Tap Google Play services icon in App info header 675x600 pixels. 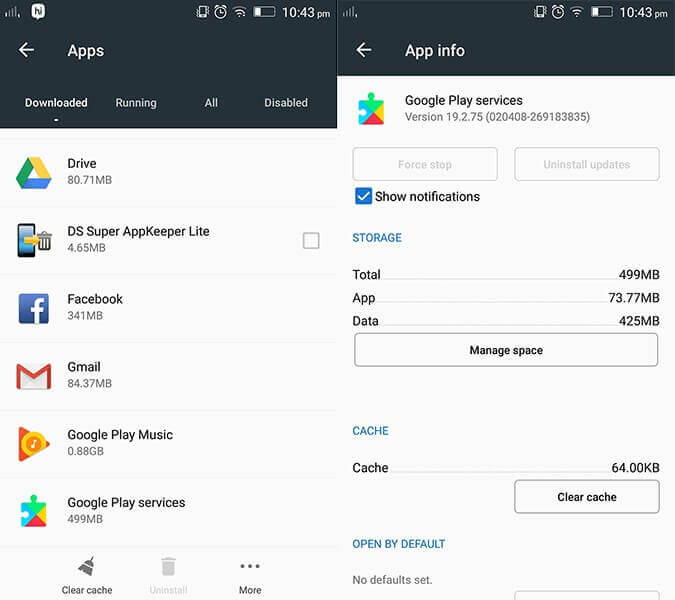pos(371,109)
